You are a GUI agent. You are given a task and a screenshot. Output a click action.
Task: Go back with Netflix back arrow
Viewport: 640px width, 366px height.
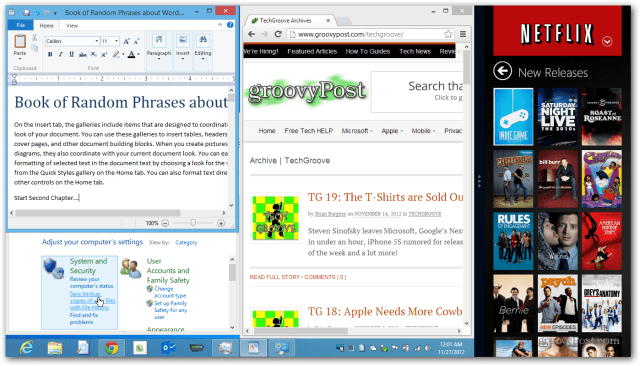click(502, 71)
